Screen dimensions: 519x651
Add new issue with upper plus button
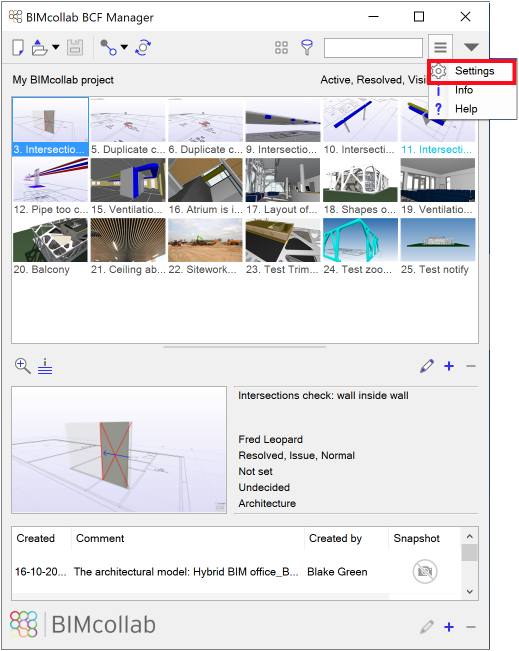[x=449, y=366]
